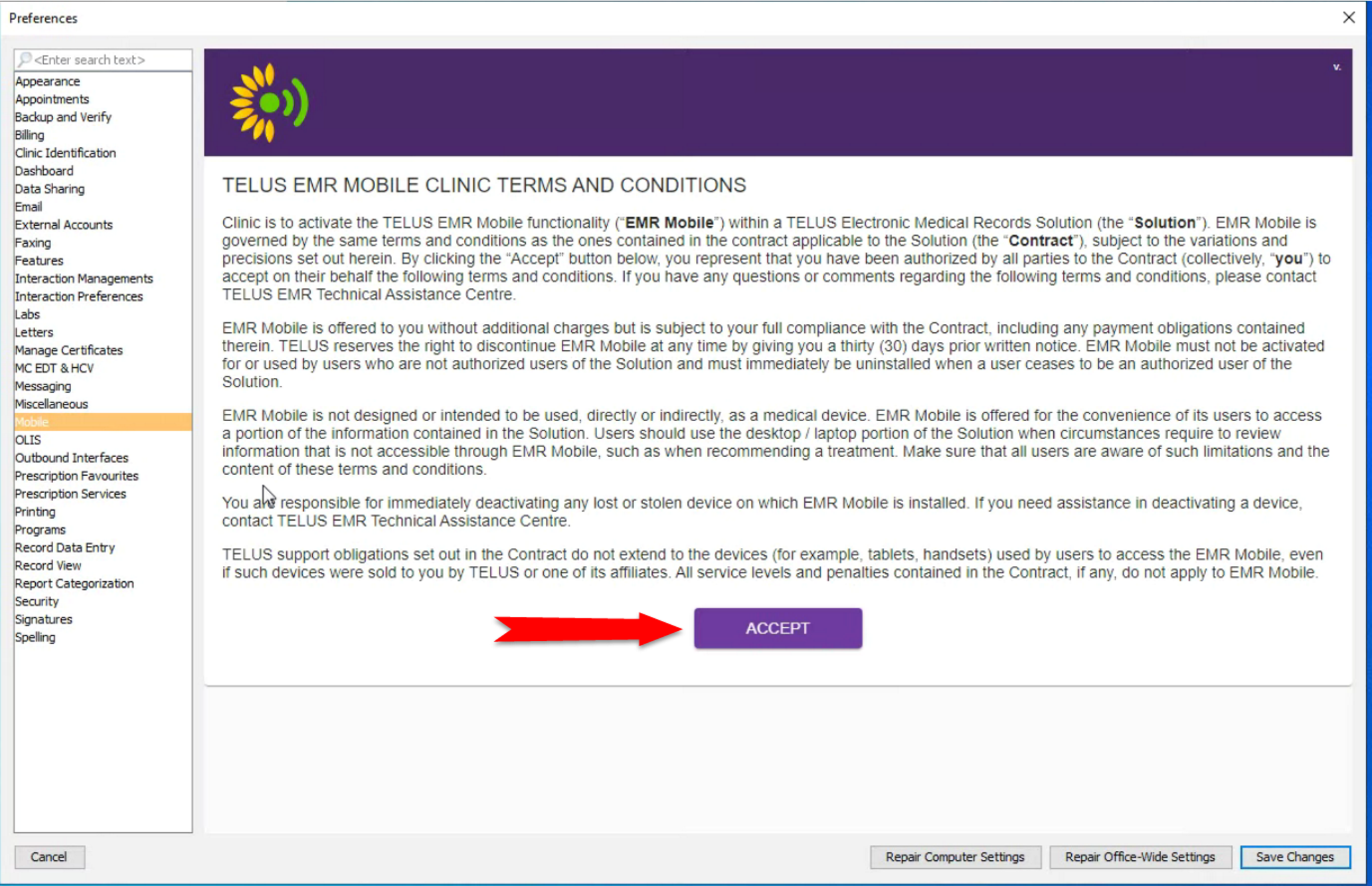The width and height of the screenshot is (1372, 886).
Task: Go to Security preferences
Action: pyautogui.click(x=37, y=601)
